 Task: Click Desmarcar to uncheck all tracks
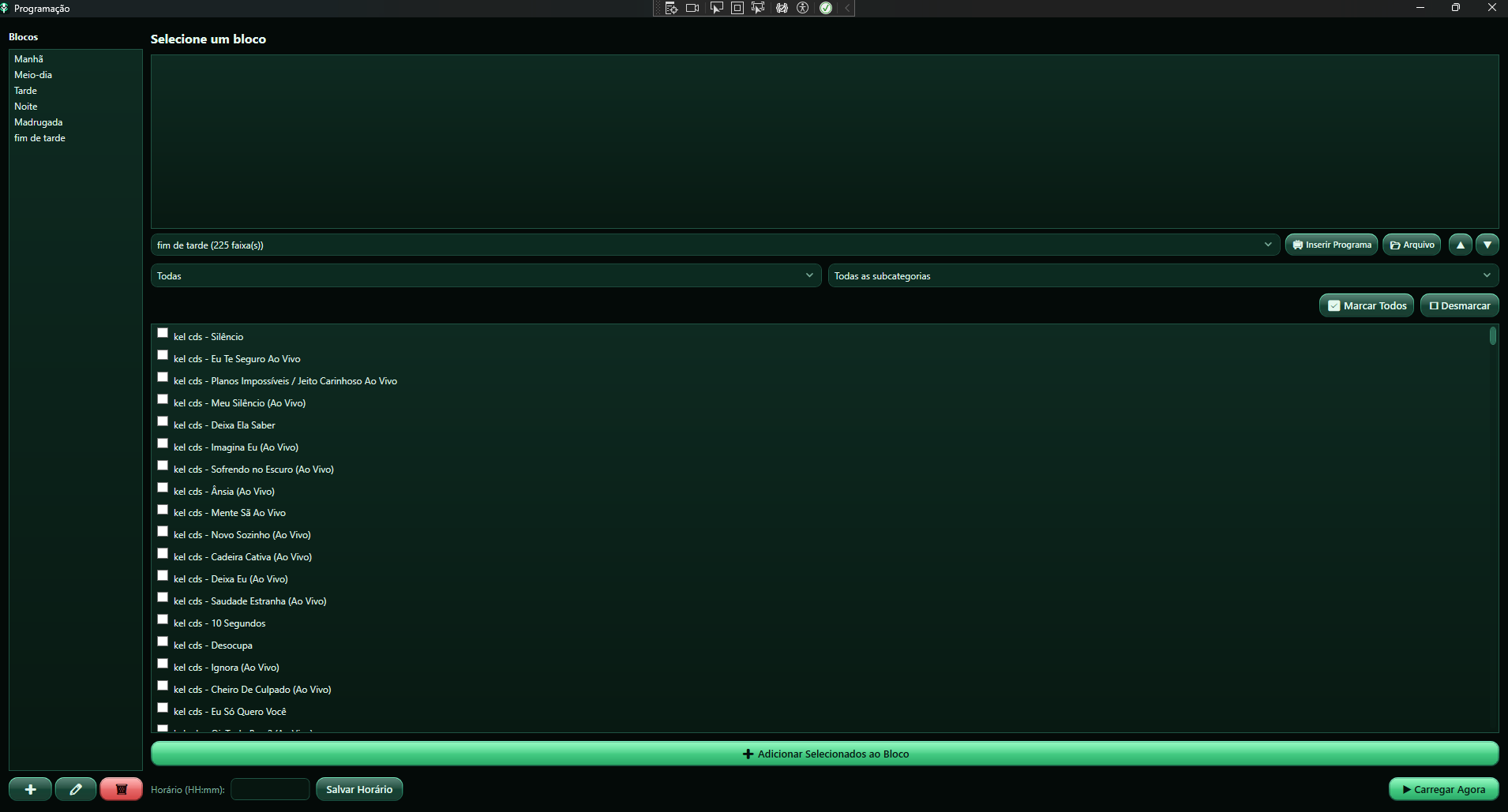[x=1460, y=305]
